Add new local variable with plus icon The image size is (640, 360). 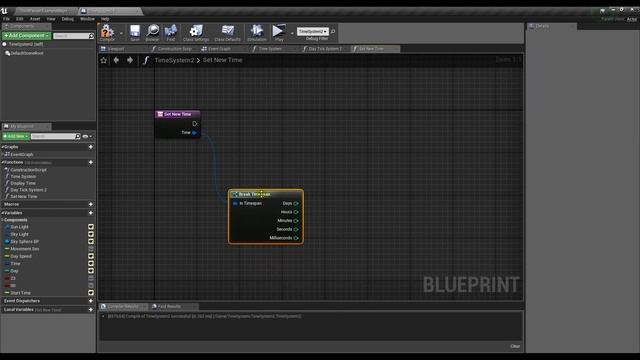click(91, 310)
